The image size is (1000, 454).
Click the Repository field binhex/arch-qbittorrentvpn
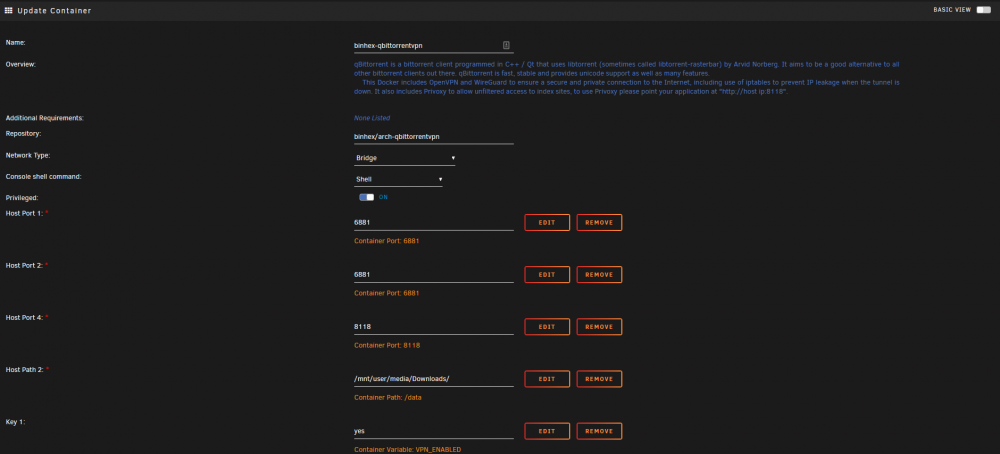pos(434,136)
